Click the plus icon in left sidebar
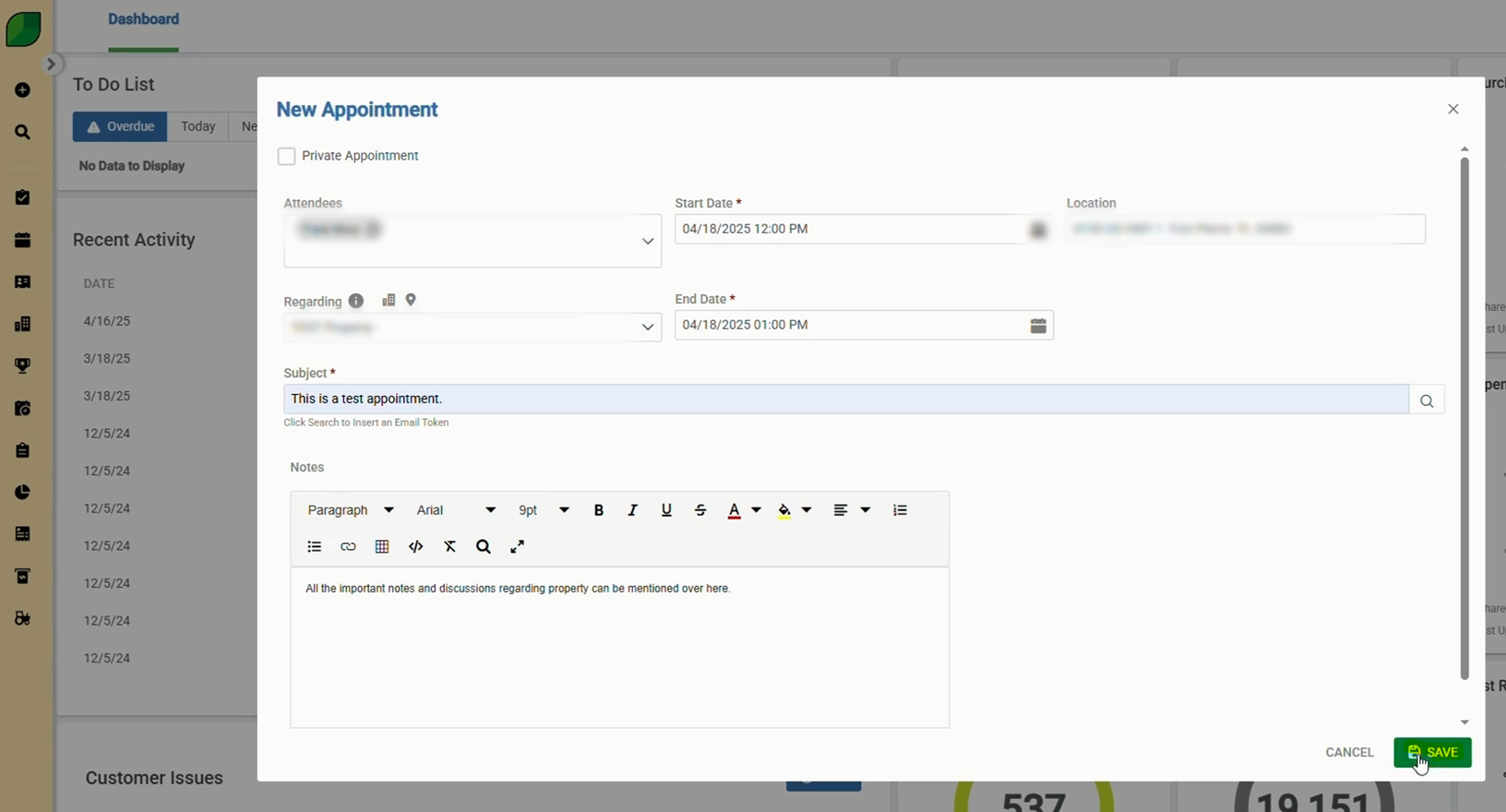Viewport: 1506px width, 812px height. (x=23, y=90)
